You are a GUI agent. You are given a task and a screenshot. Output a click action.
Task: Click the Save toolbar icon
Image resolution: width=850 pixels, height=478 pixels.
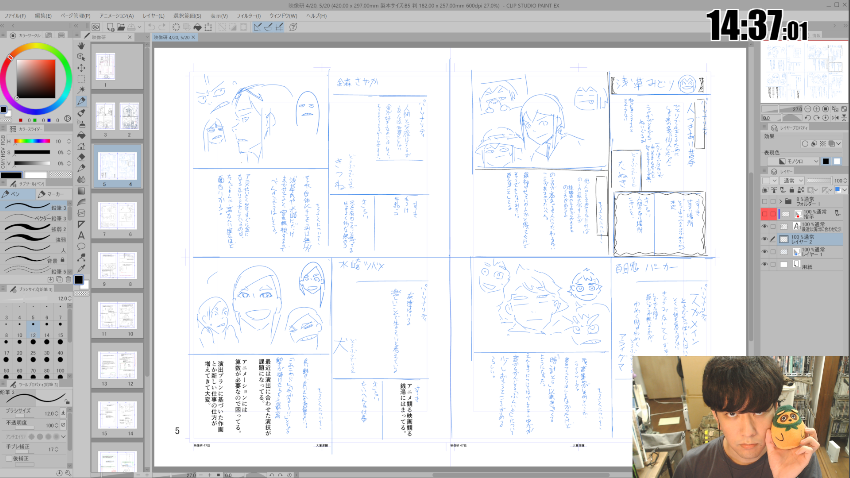point(131,27)
